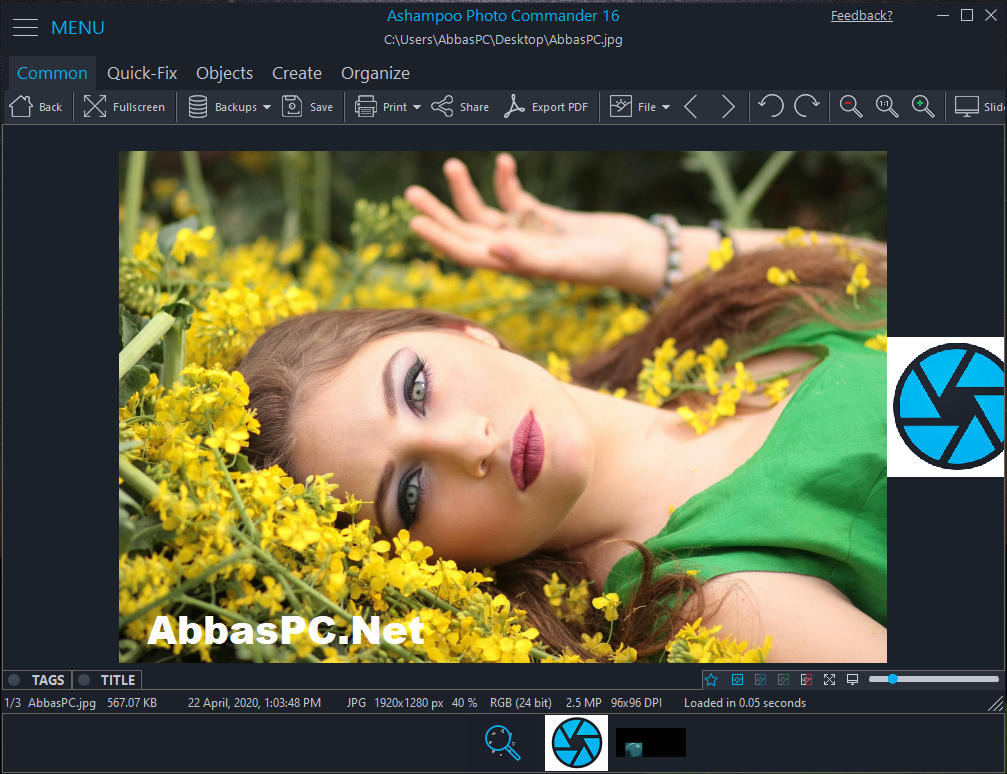1007x774 pixels.
Task: Switch to the Create tab
Action: [297, 73]
